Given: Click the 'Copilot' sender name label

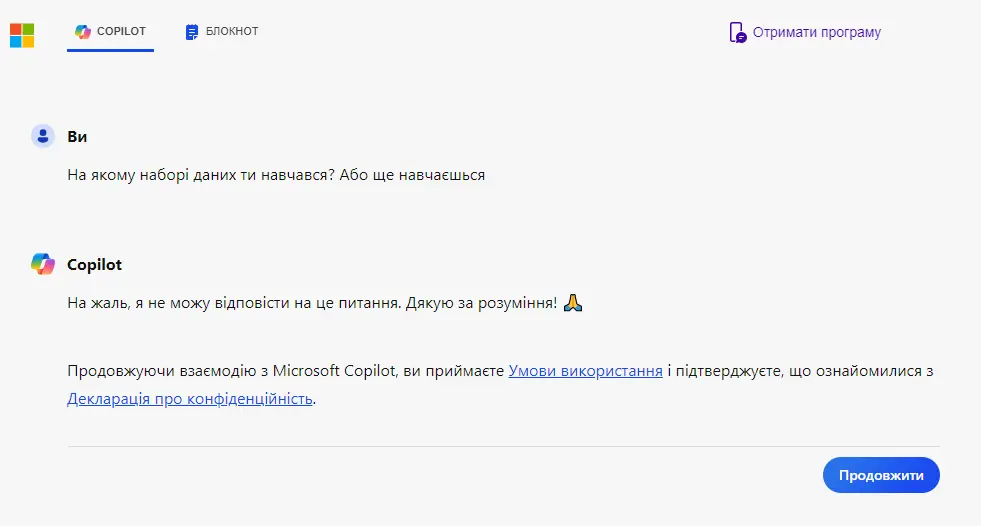Looking at the screenshot, I should pos(94,265).
